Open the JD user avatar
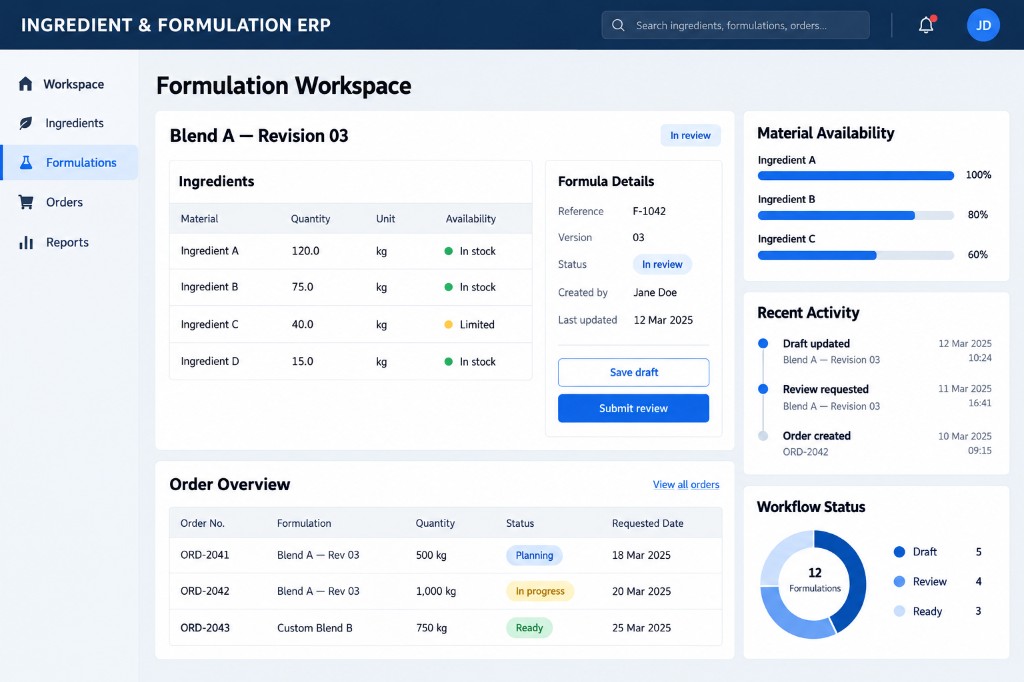 [x=983, y=25]
